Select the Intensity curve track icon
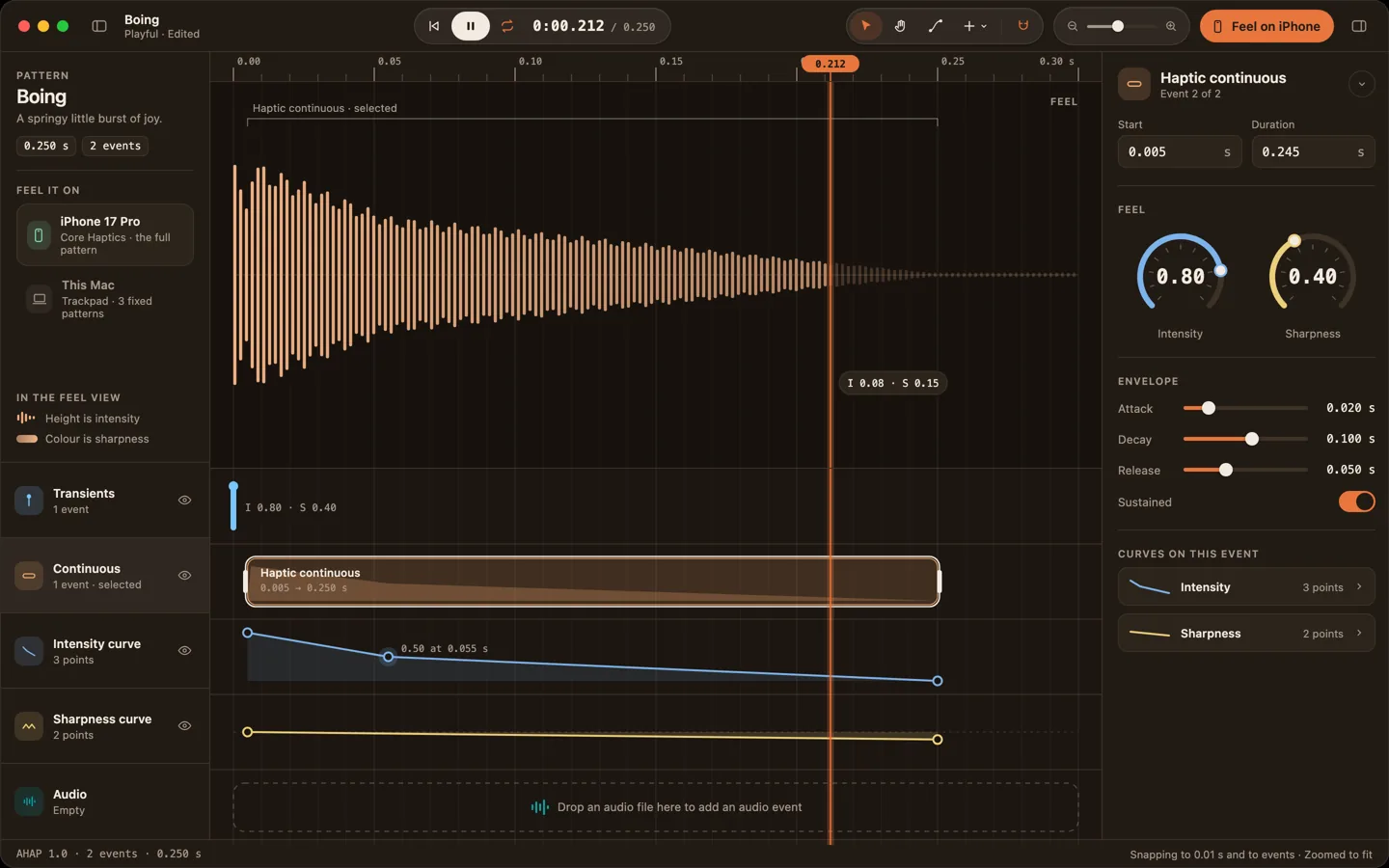 coord(29,650)
